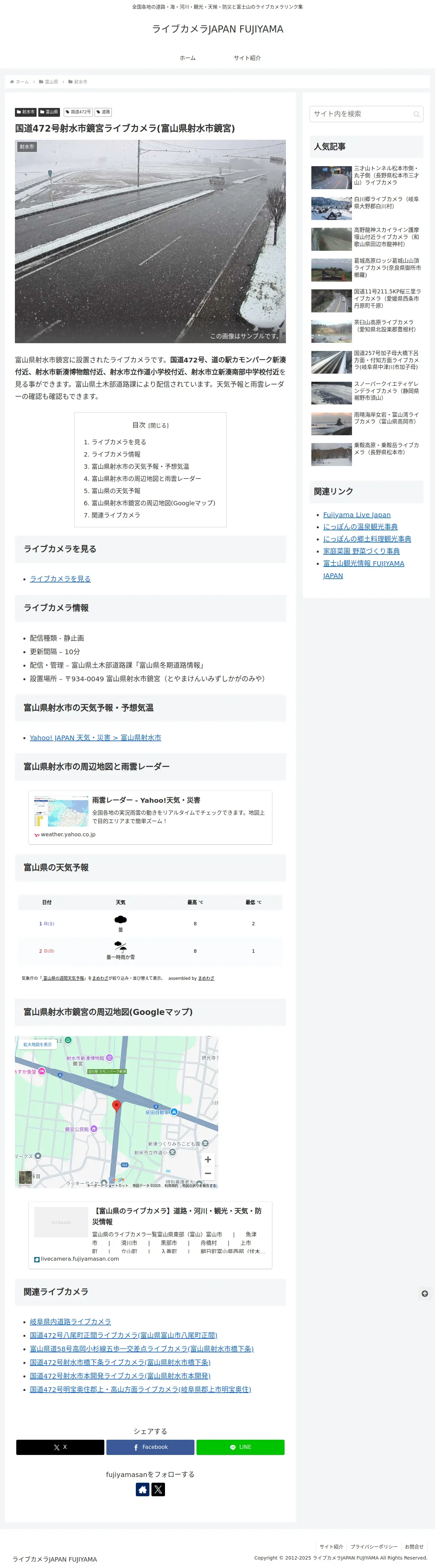Image resolution: width=435 pixels, height=1568 pixels.
Task: Open 国道11号211.5KP桜三里 popular article
Action: tap(366, 300)
